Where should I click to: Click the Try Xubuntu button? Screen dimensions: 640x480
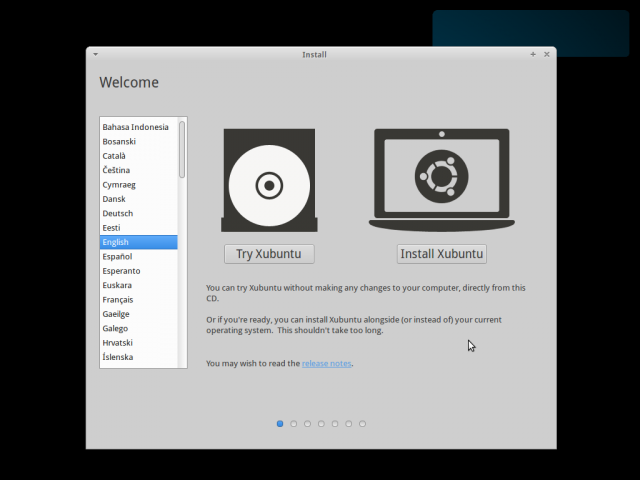point(269,254)
